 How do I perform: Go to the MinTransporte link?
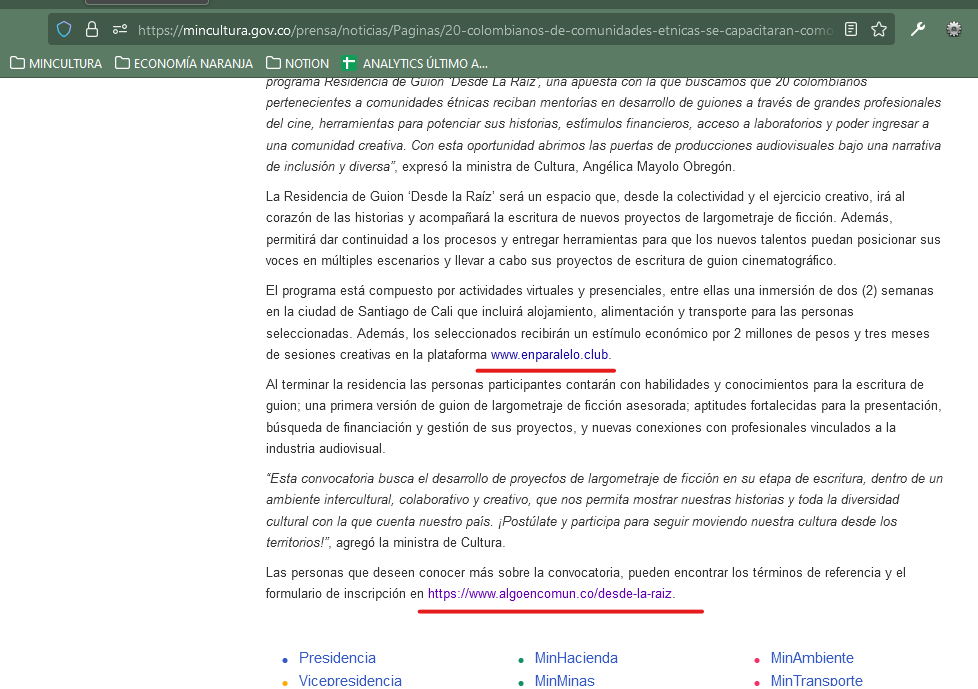click(x=816, y=680)
